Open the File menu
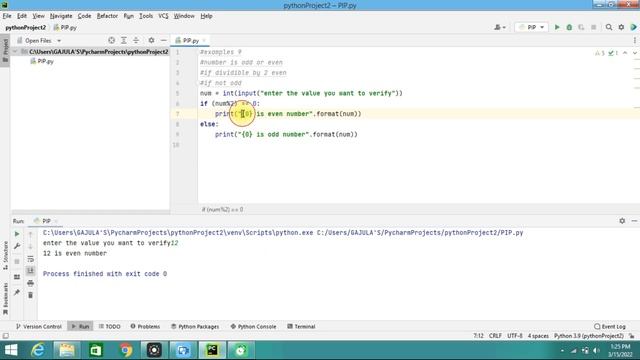640x360 pixels. point(7,16)
